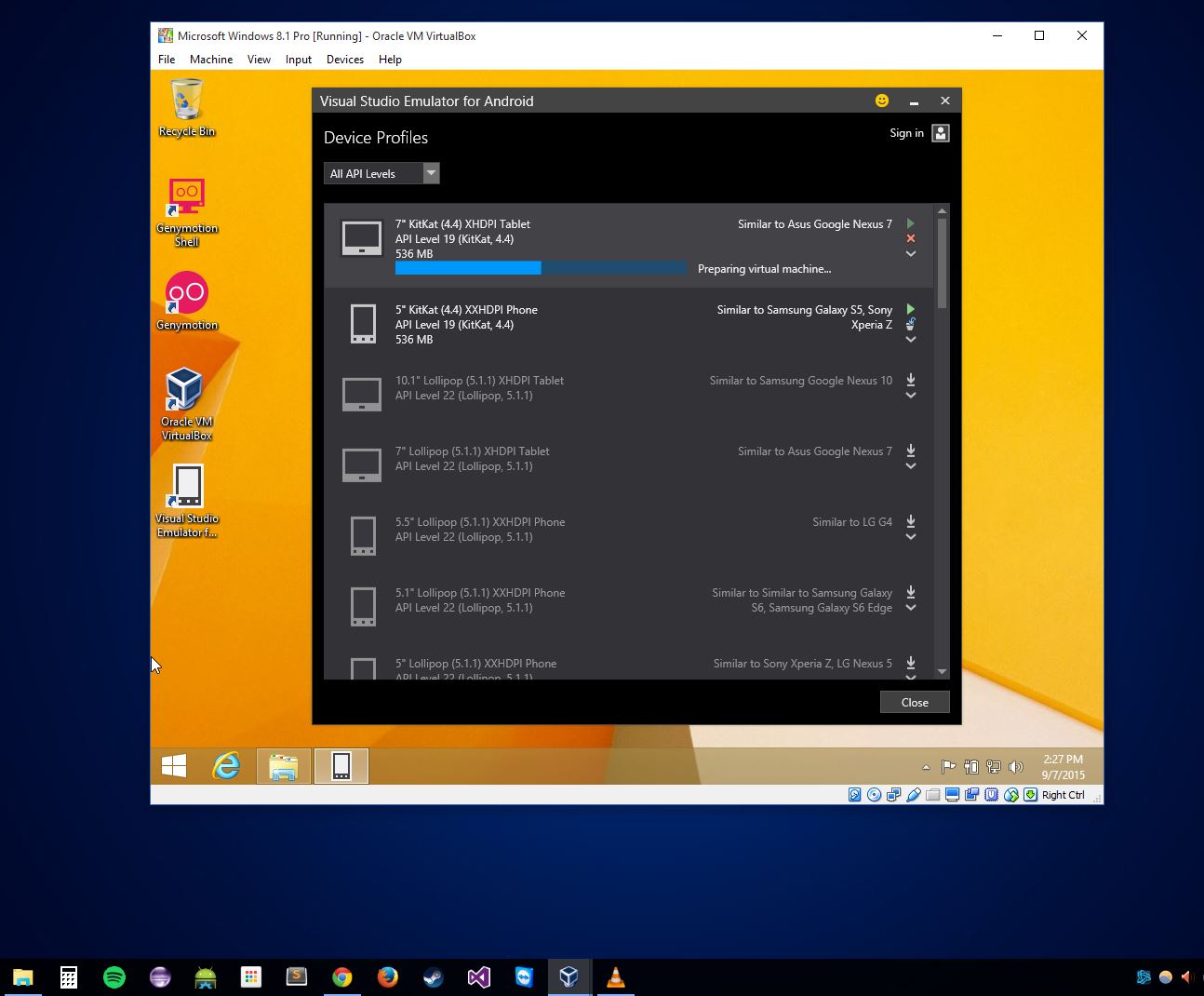Image resolution: width=1204 pixels, height=996 pixels.
Task: Expand details for 7" KitKat XHDPI Tablet
Action: coord(911,253)
